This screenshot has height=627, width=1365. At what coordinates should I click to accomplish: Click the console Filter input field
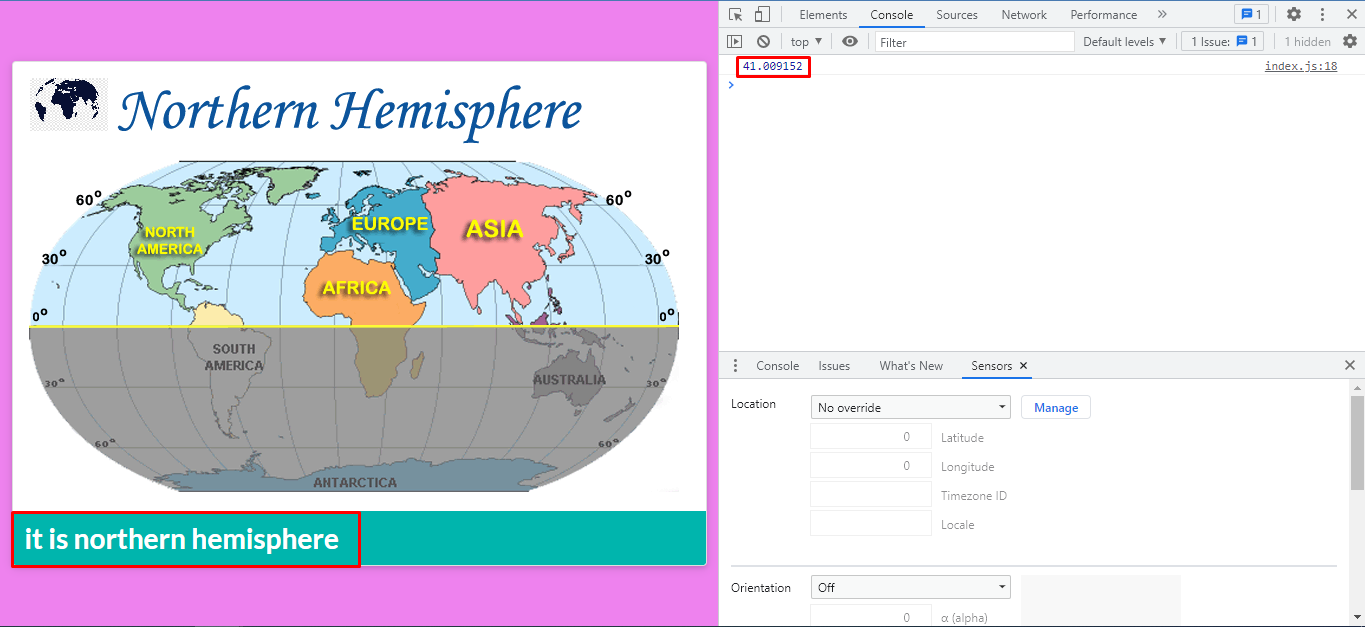coord(975,41)
